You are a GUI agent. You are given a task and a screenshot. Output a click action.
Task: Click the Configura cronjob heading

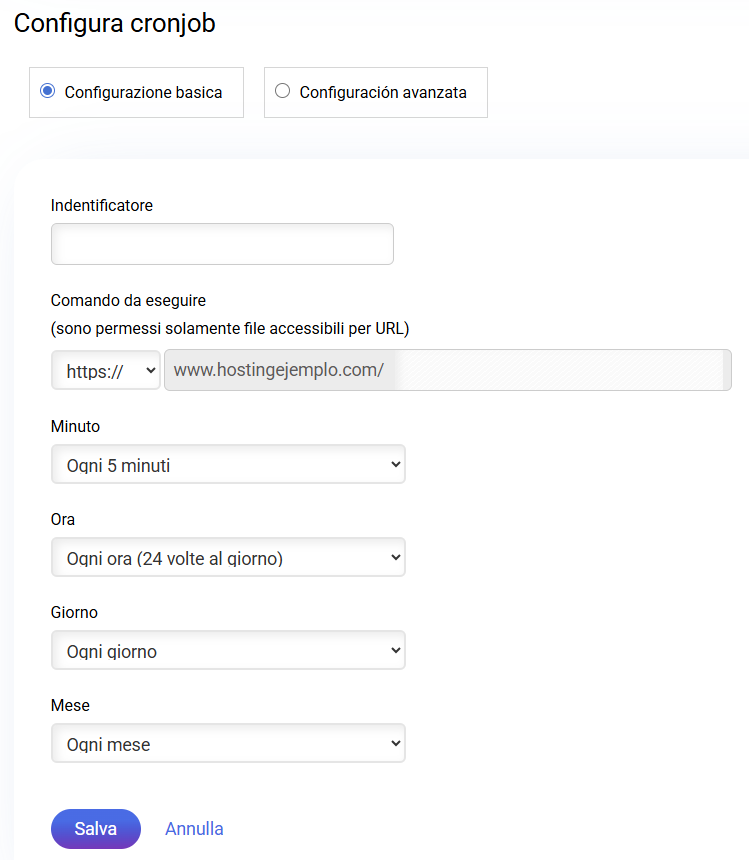point(115,24)
